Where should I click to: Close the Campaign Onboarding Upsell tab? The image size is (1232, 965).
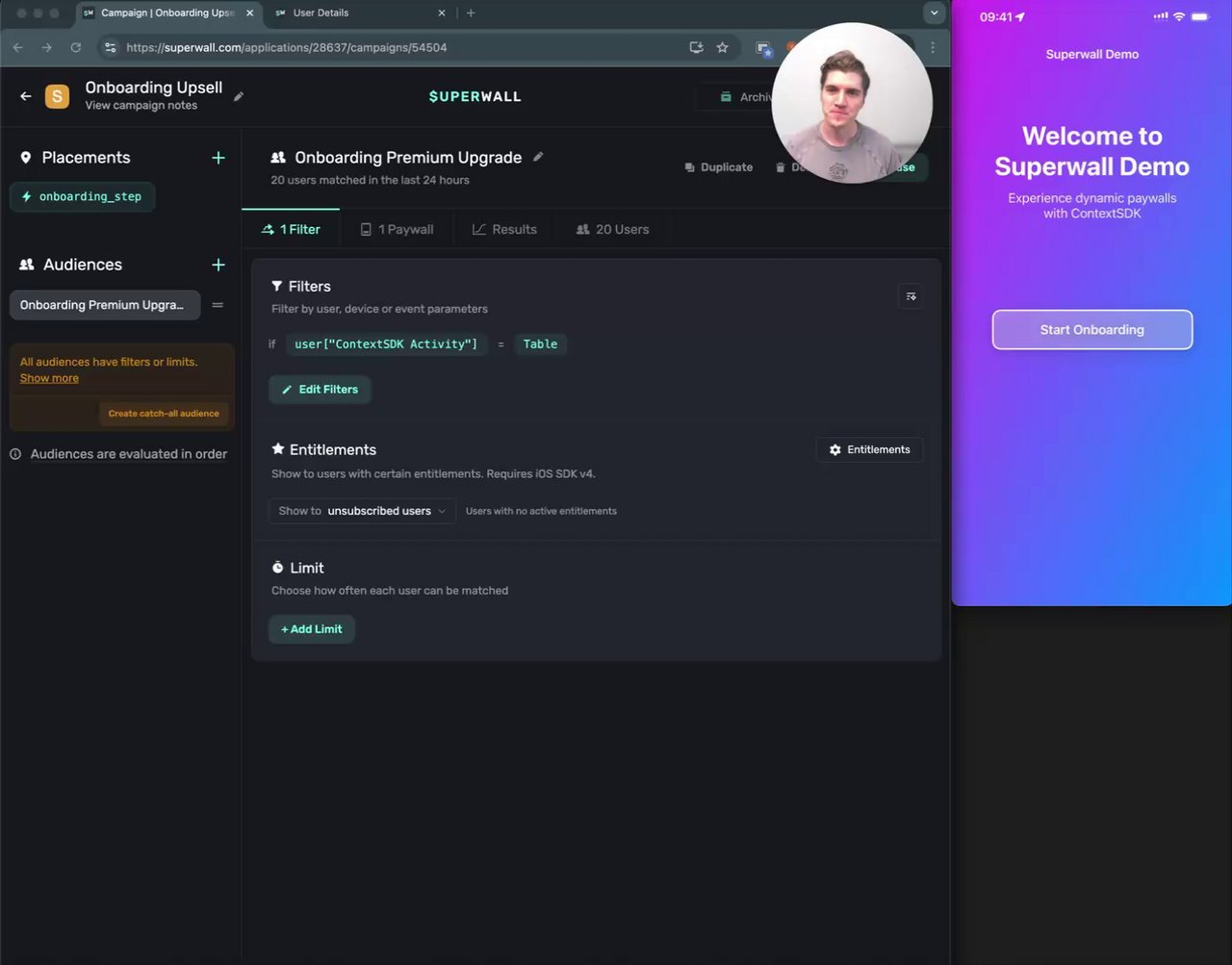pyautogui.click(x=250, y=13)
